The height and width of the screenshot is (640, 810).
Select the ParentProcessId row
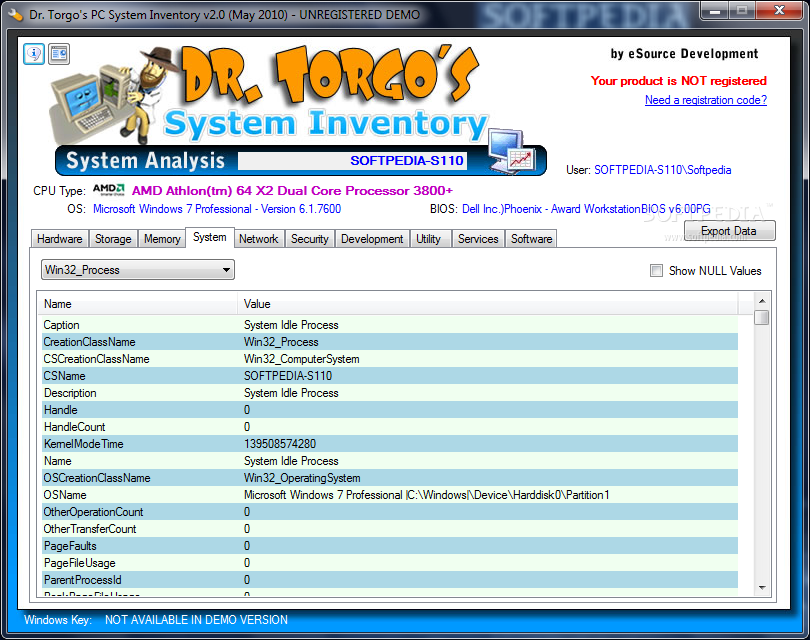(390, 580)
